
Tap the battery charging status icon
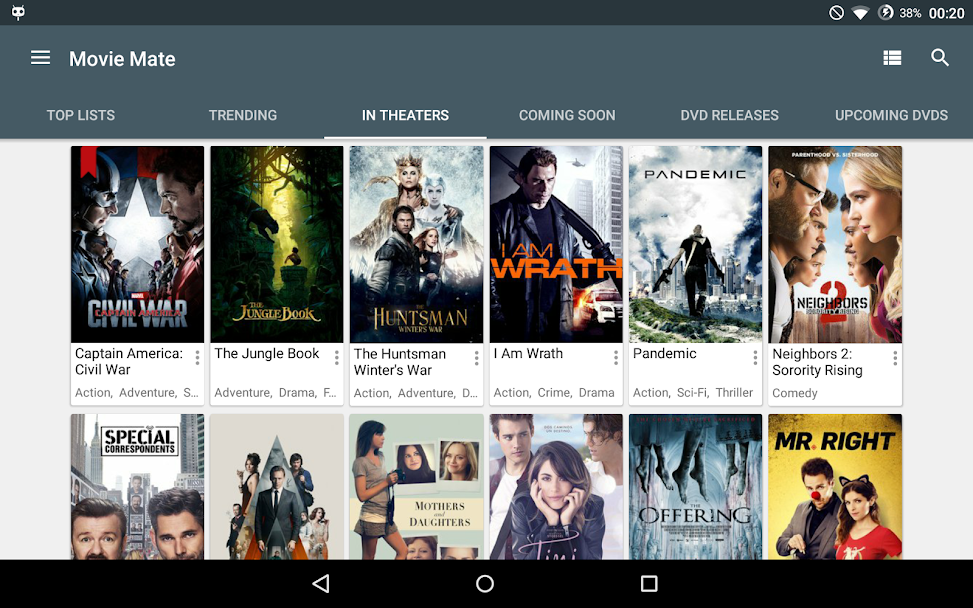[885, 12]
